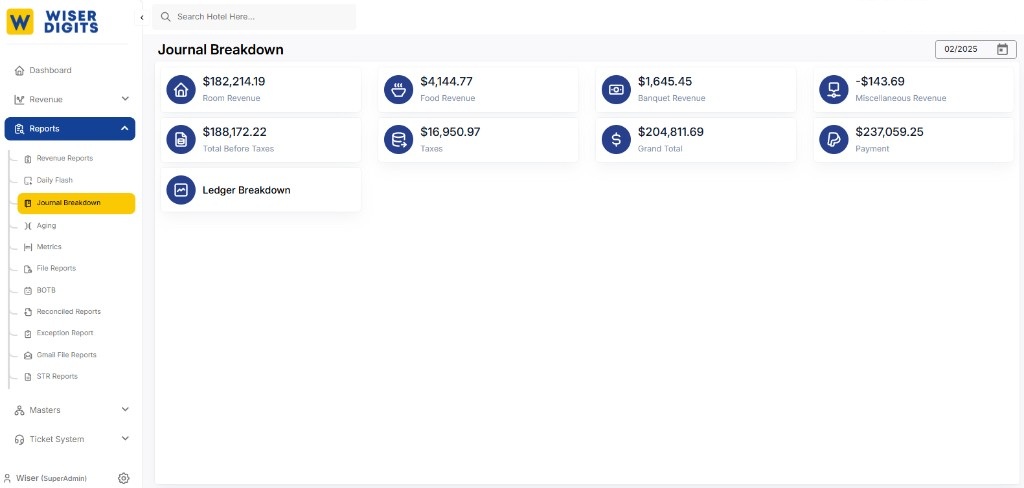This screenshot has height=488, width=1024.
Task: Open the BOTB report
Action: coord(47,290)
